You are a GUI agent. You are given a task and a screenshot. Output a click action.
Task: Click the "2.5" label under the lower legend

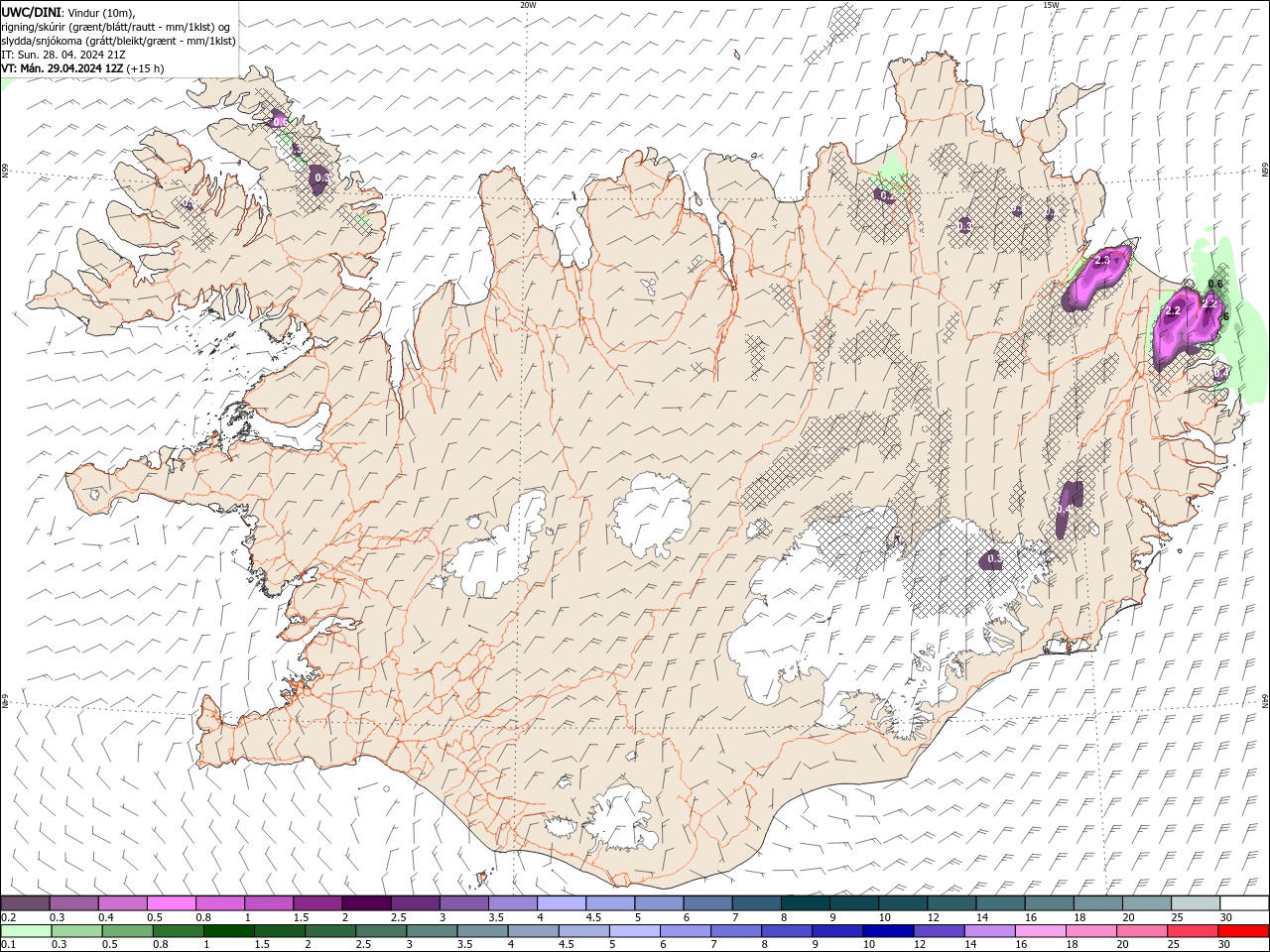pyautogui.click(x=361, y=945)
